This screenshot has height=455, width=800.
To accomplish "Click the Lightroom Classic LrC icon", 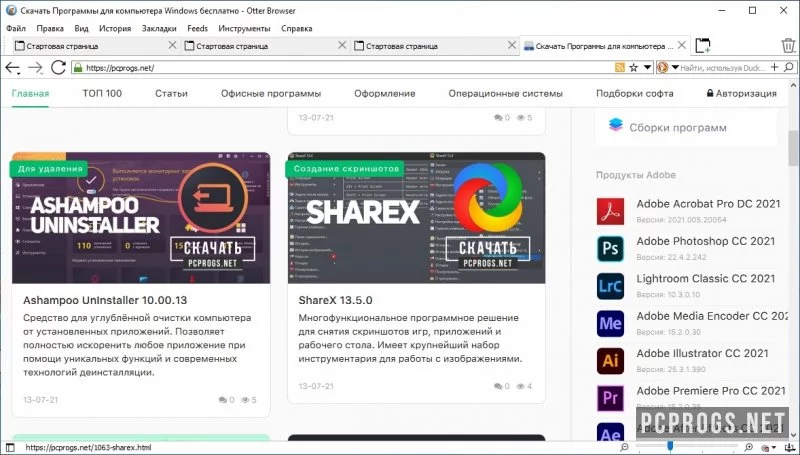I will 610,286.
